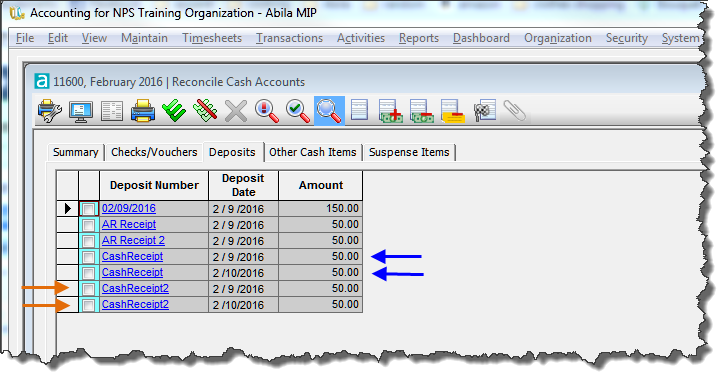Click the Deposit Date column header
Viewport: 722px width, 380px height.
click(x=243, y=185)
